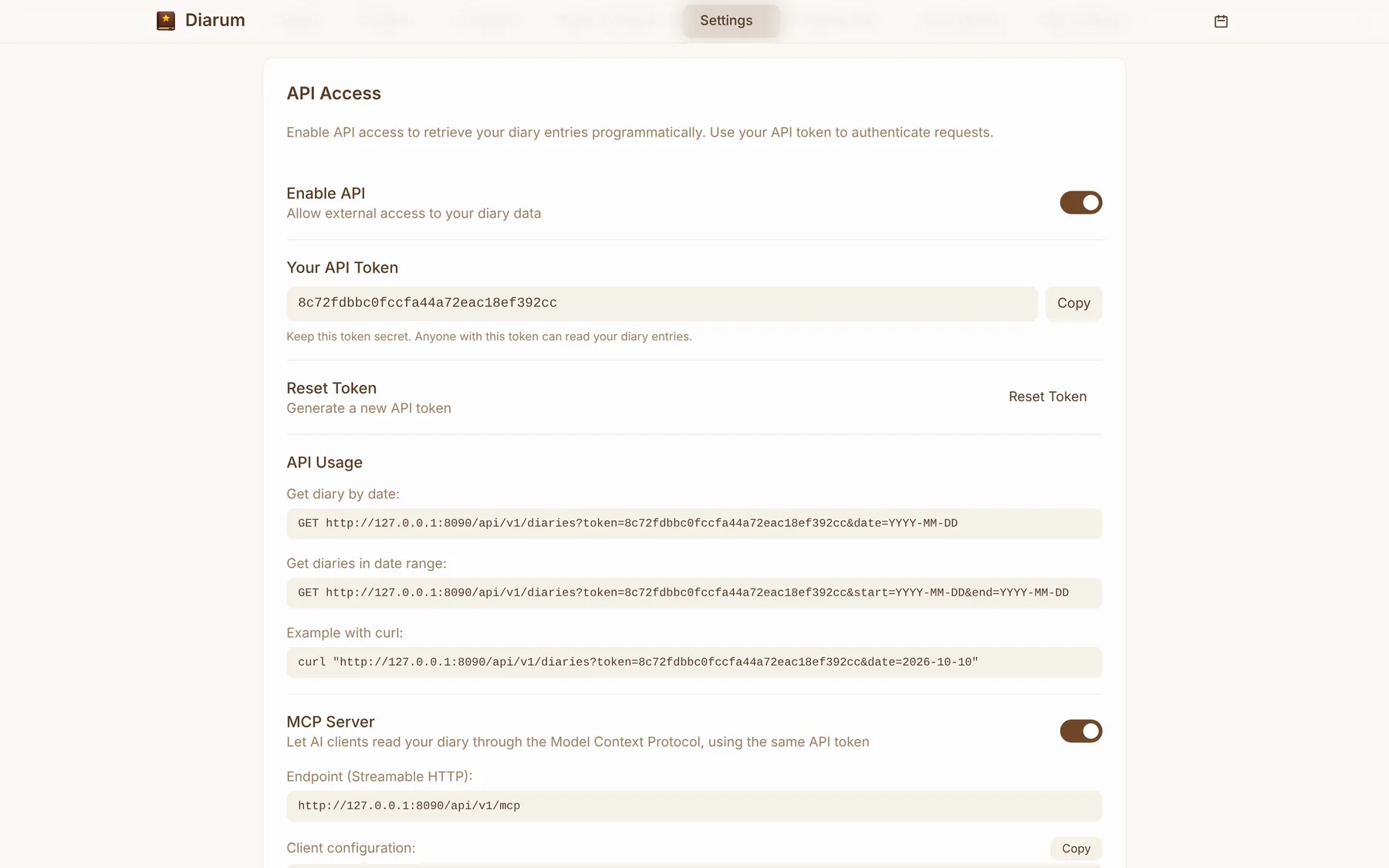Click the Reset Token button
Screen dimensions: 1389x868
click(x=1047, y=397)
